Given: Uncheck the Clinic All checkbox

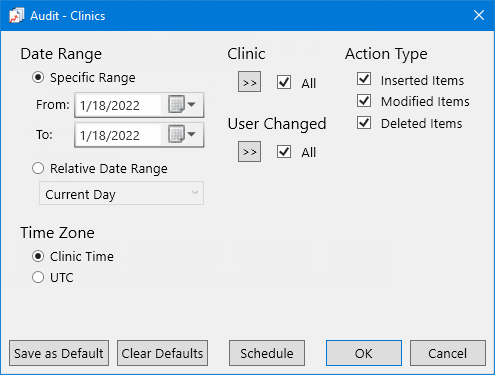Looking at the screenshot, I should [284, 82].
